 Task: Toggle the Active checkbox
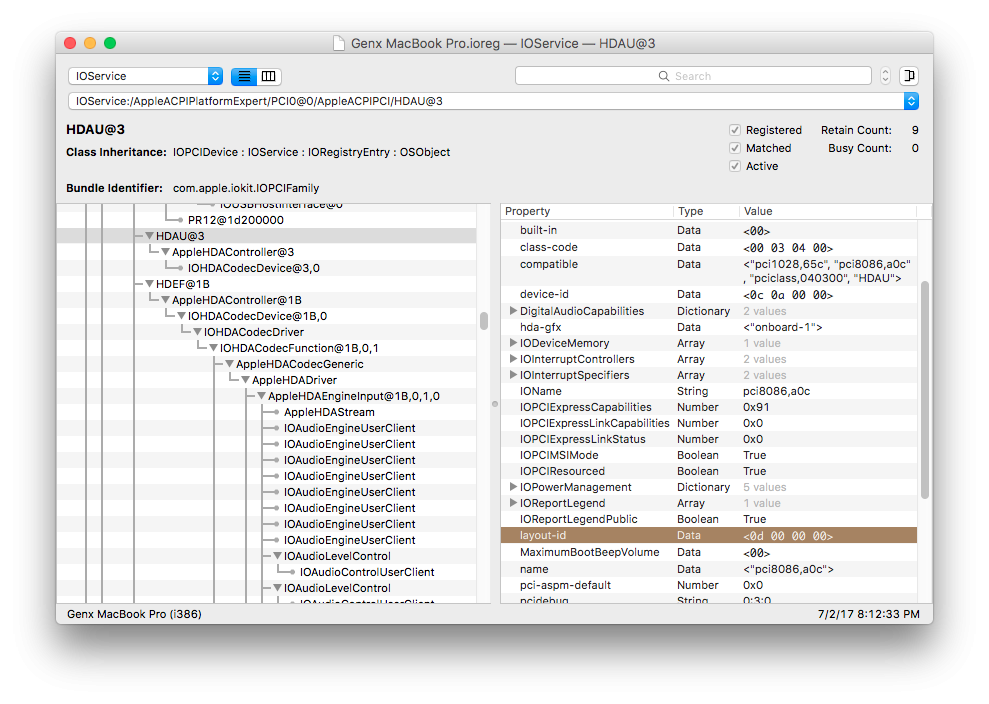(x=735, y=166)
